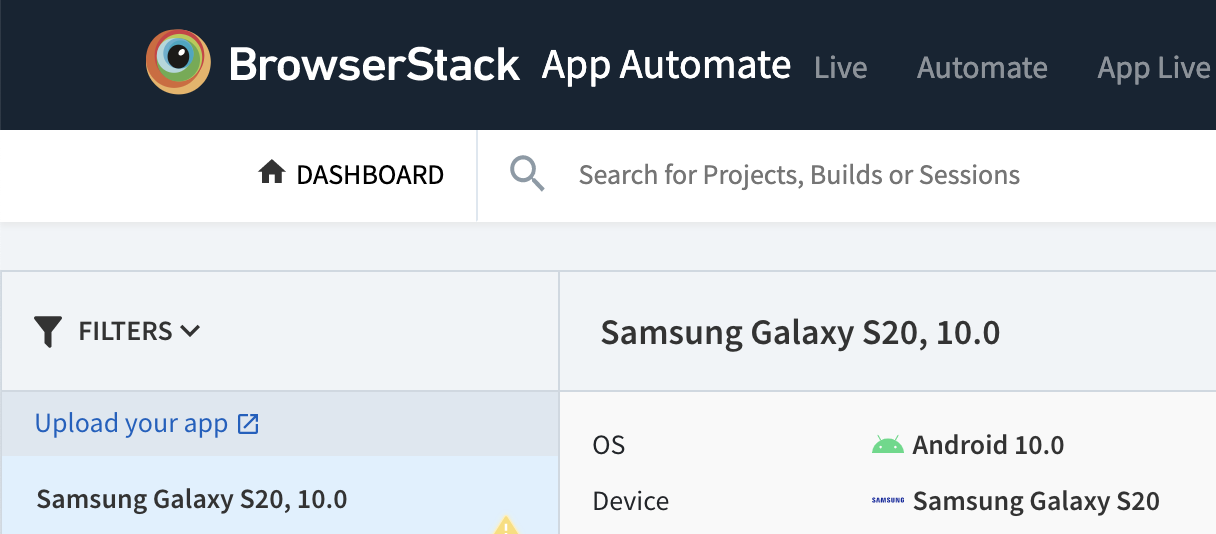This screenshot has width=1216, height=534.
Task: Click the green Android robot icon
Action: click(887, 445)
